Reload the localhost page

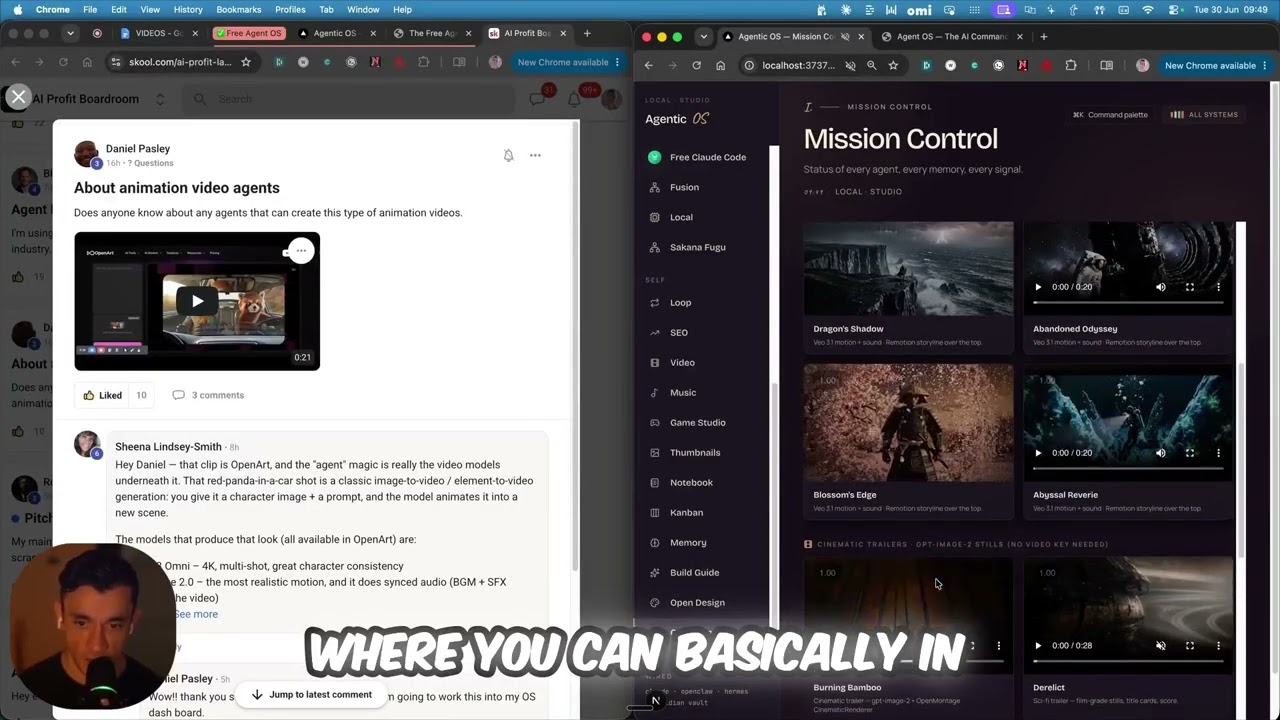(x=696, y=65)
